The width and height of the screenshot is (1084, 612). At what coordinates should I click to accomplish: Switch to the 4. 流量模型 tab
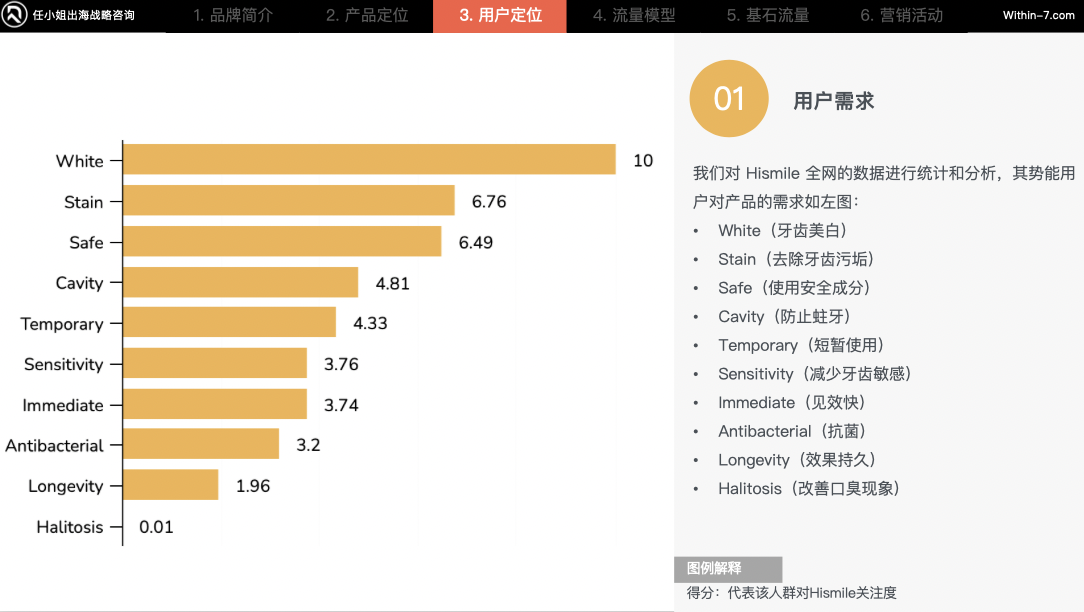coord(633,16)
